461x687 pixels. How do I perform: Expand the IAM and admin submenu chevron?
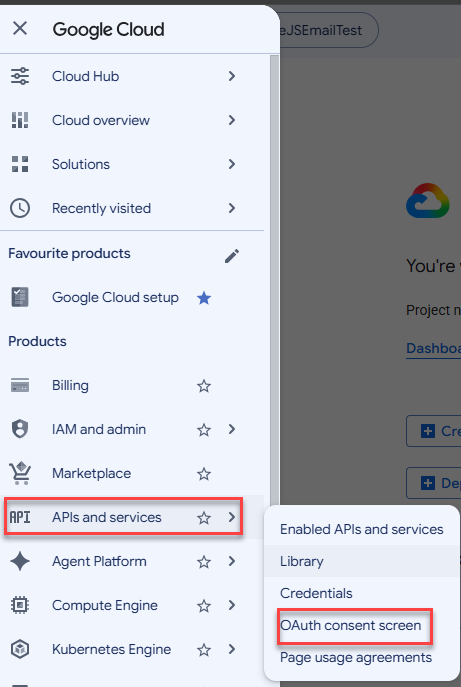[232, 429]
